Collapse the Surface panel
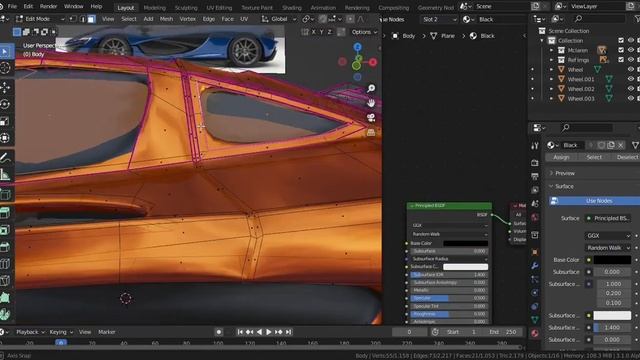Screen dimensions: 640x360 click(x=564, y=186)
